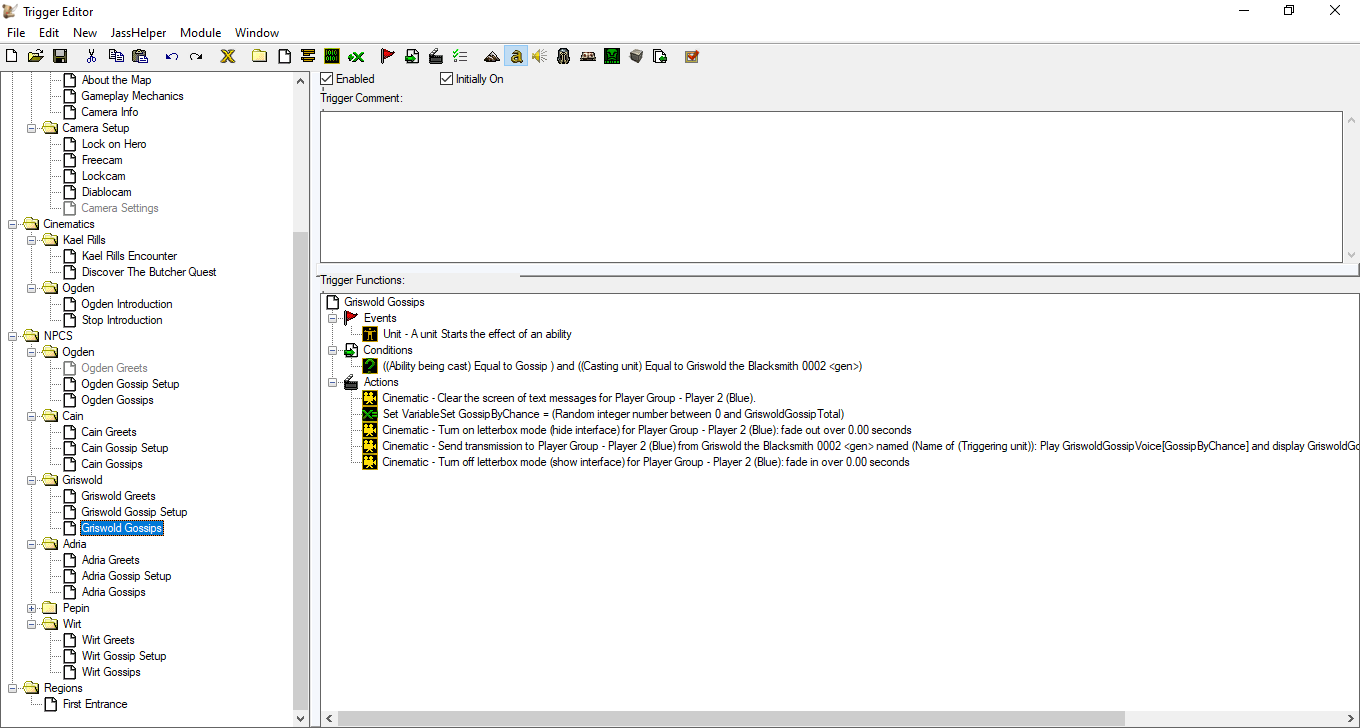Image resolution: width=1360 pixels, height=728 pixels.
Task: Redo using the toolbar arrow icon
Action: pyautogui.click(x=196, y=56)
